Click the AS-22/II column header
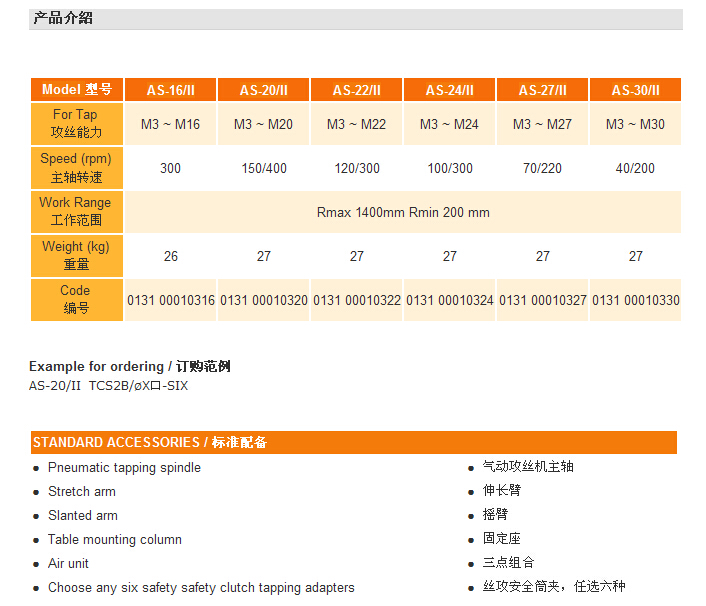The height and width of the screenshot is (606, 706). tap(357, 90)
